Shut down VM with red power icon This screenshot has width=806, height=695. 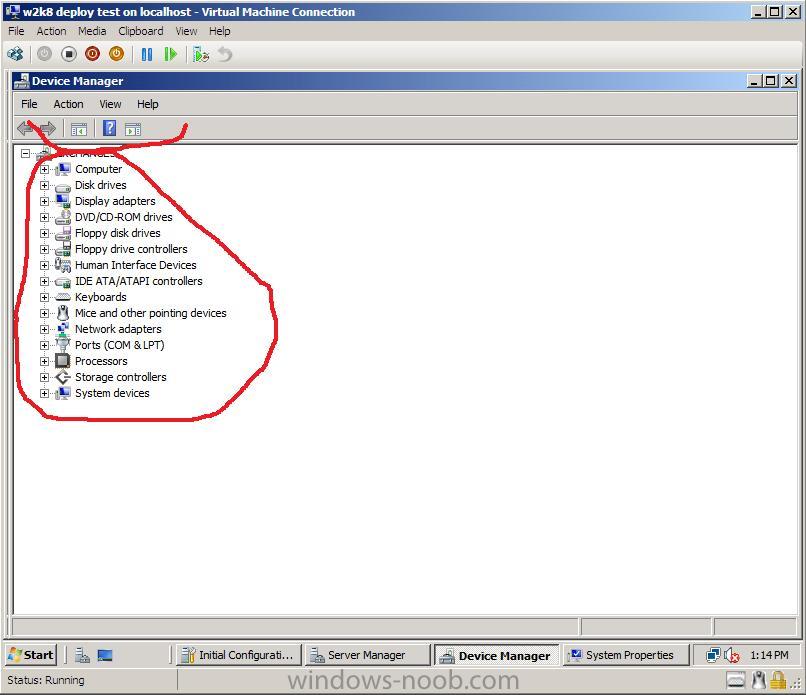[x=93, y=54]
